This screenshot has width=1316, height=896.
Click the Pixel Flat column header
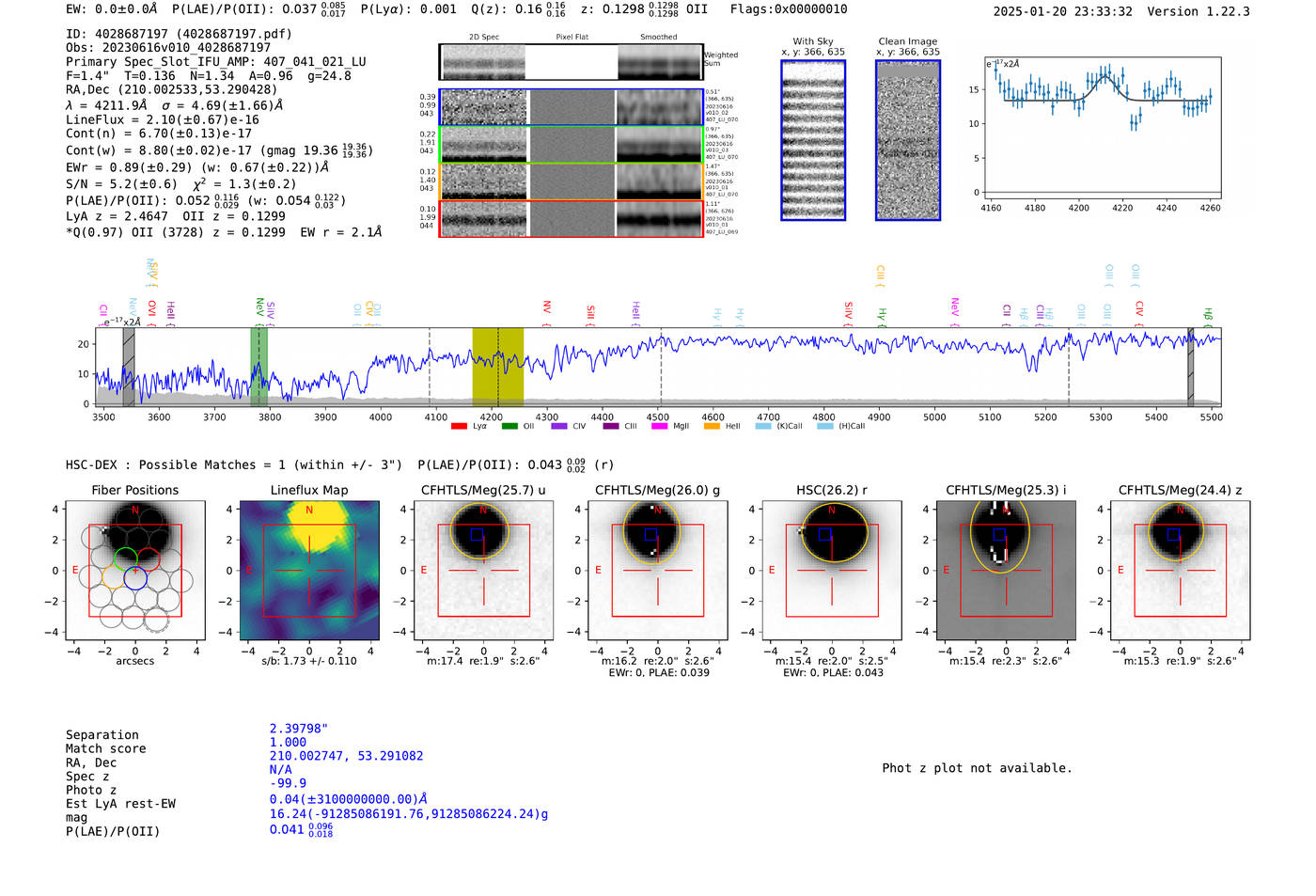[572, 38]
